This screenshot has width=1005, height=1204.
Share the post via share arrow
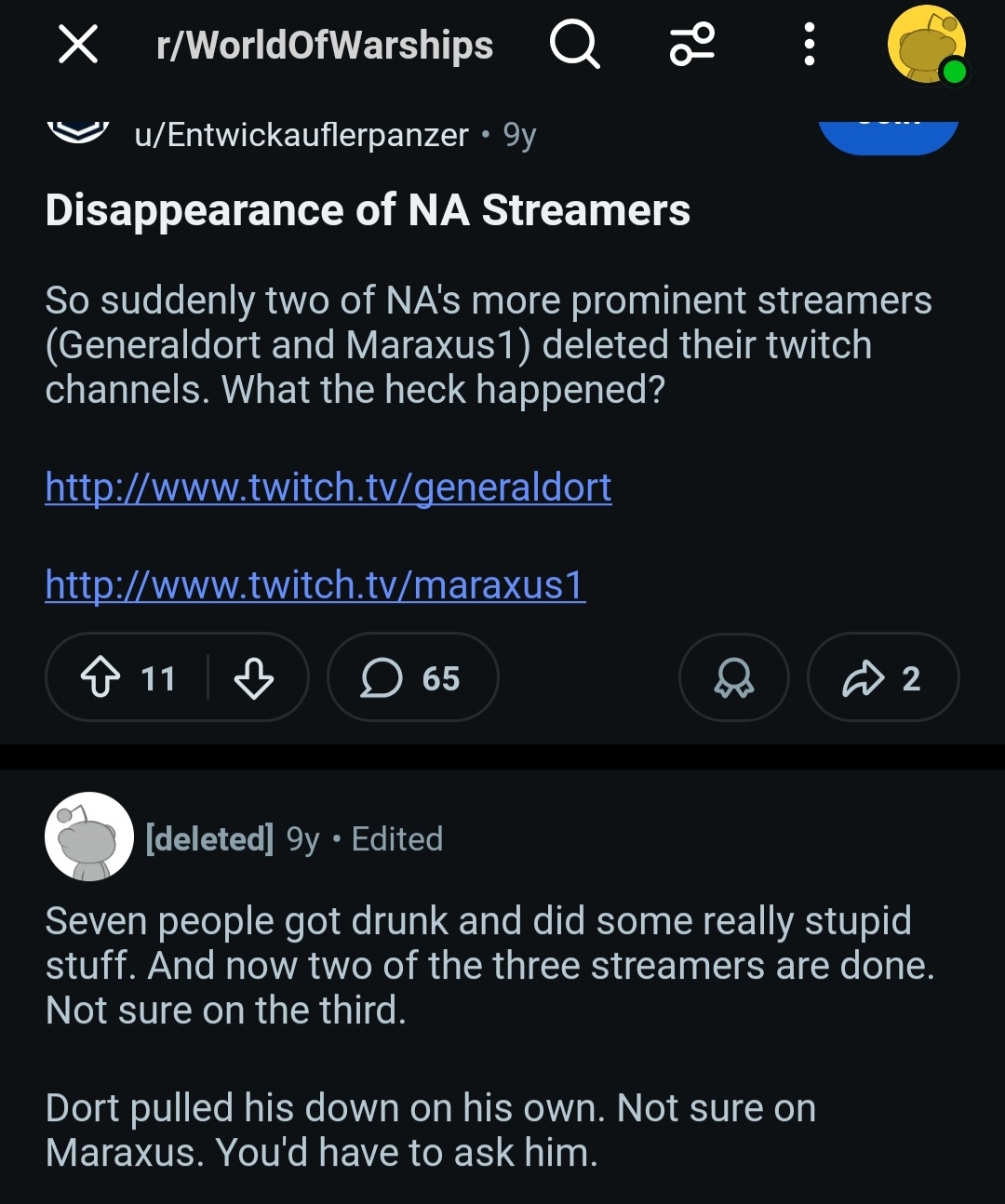click(x=882, y=677)
